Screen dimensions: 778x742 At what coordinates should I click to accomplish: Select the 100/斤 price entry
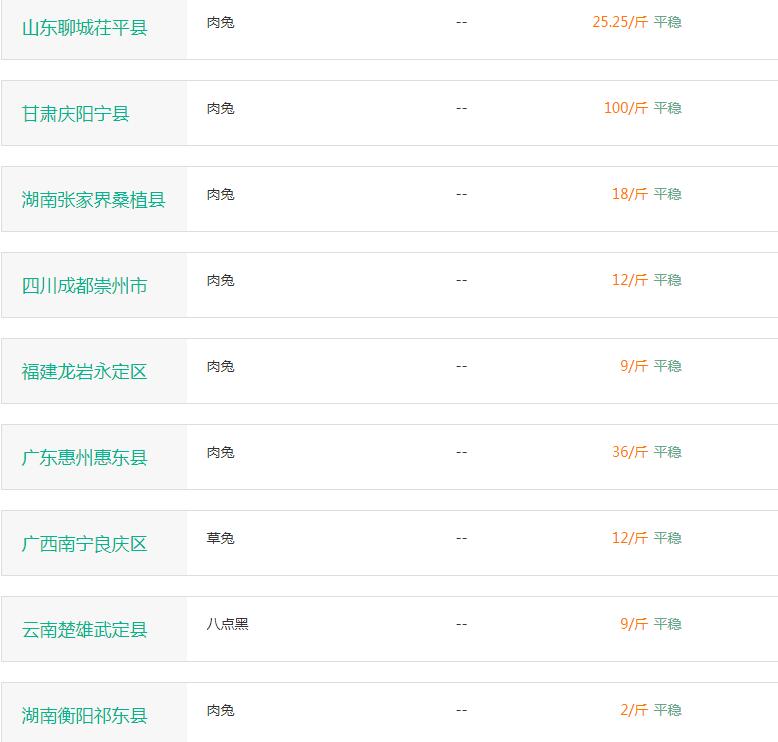[x=626, y=108]
